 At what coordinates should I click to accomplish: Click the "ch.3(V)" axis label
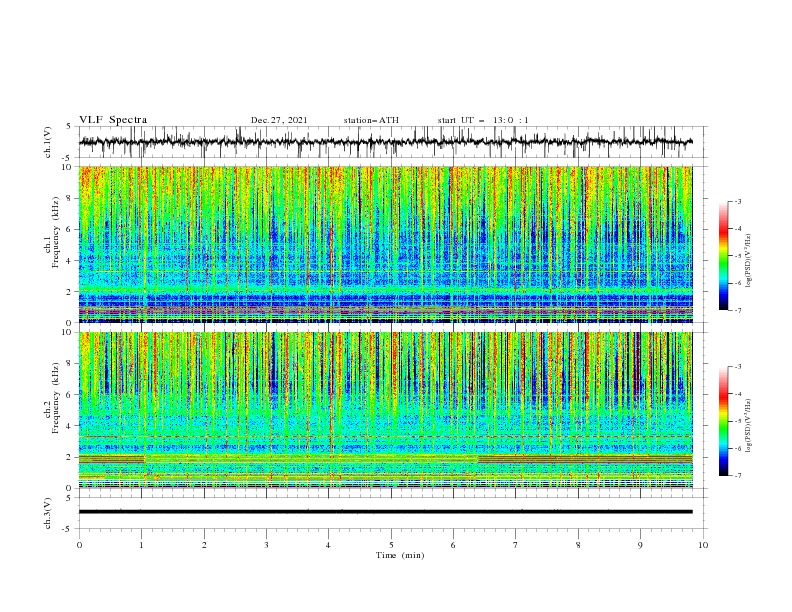tap(48, 513)
